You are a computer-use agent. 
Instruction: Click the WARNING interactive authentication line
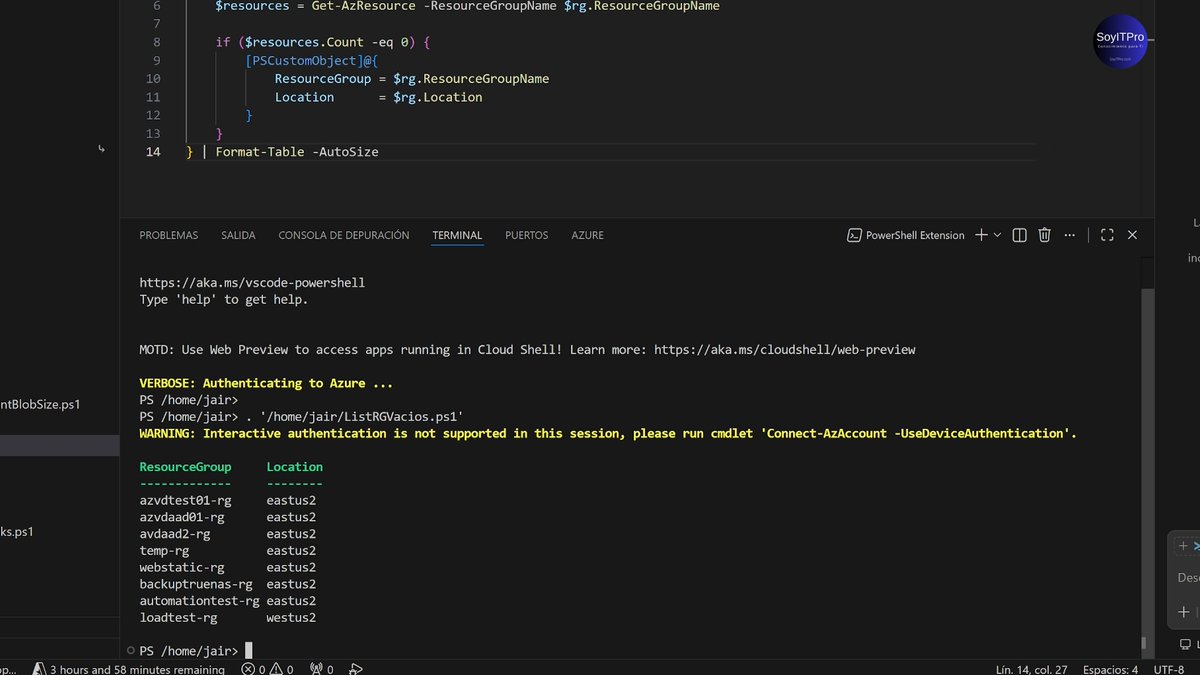coord(608,433)
